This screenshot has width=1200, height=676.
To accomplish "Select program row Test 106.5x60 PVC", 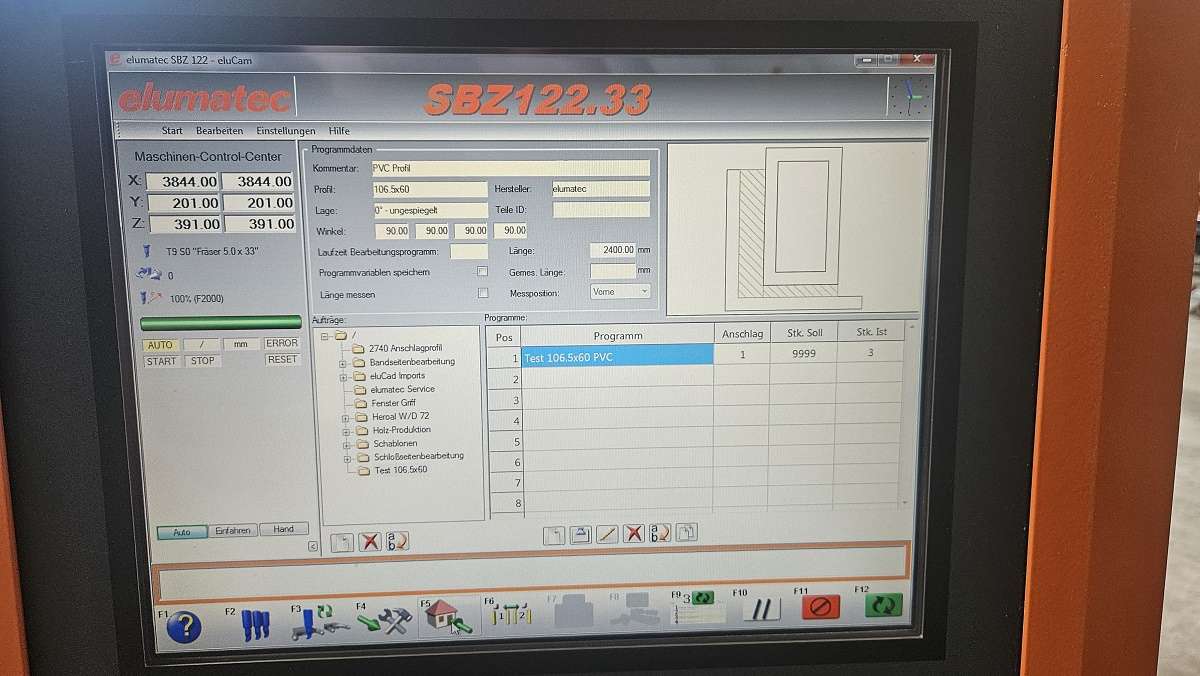I will coord(617,356).
